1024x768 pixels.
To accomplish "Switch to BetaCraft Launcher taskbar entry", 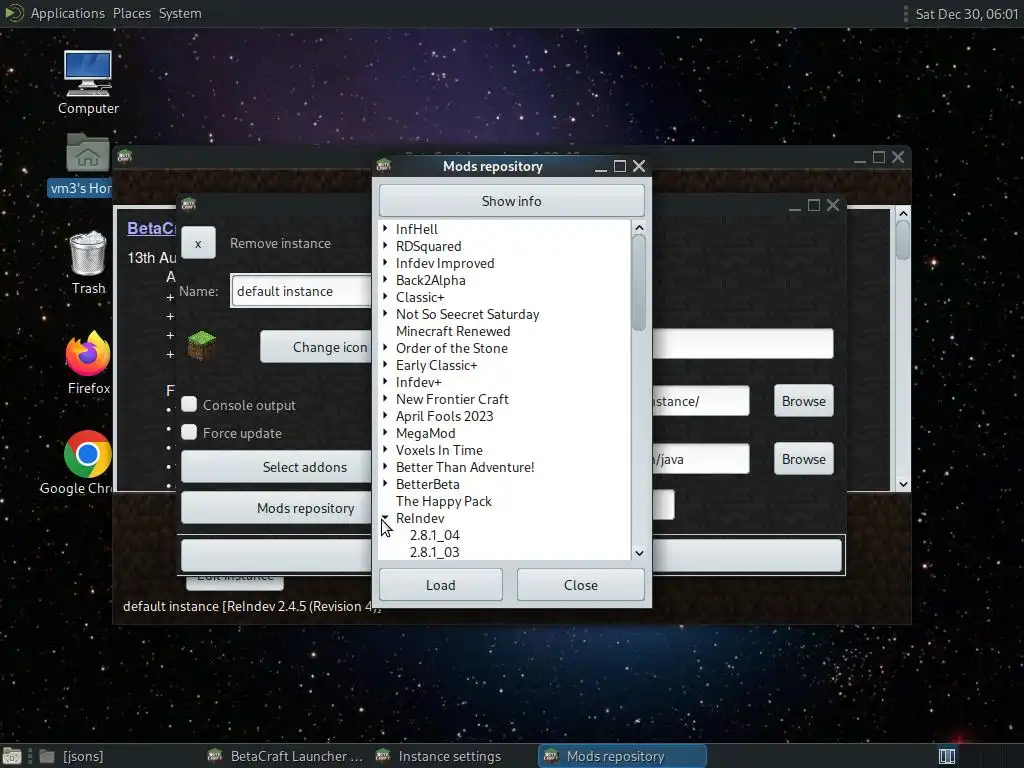I will pyautogui.click(x=284, y=756).
